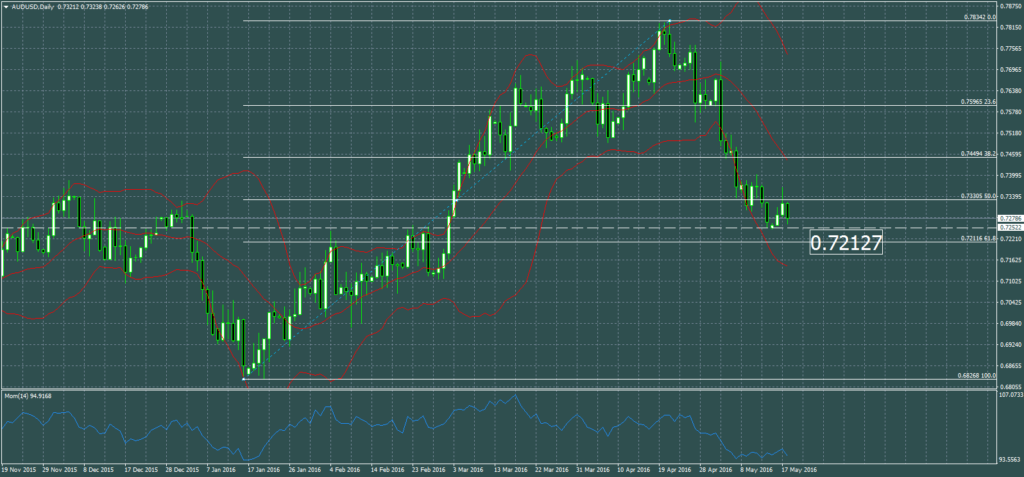
Task: Click the AUDUSD,Daily chart title arrow
Action: [6, 5]
